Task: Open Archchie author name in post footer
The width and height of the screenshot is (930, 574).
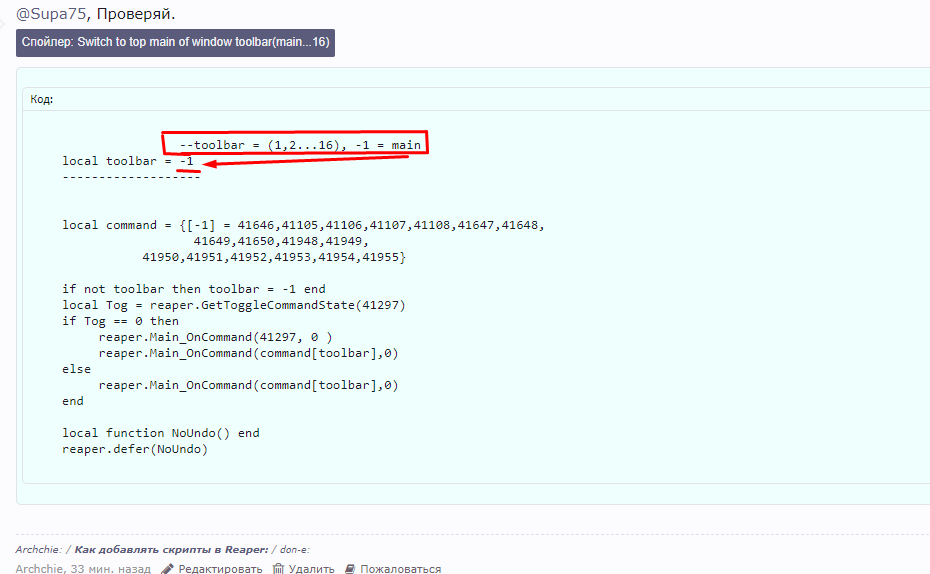Action: click(x=39, y=569)
